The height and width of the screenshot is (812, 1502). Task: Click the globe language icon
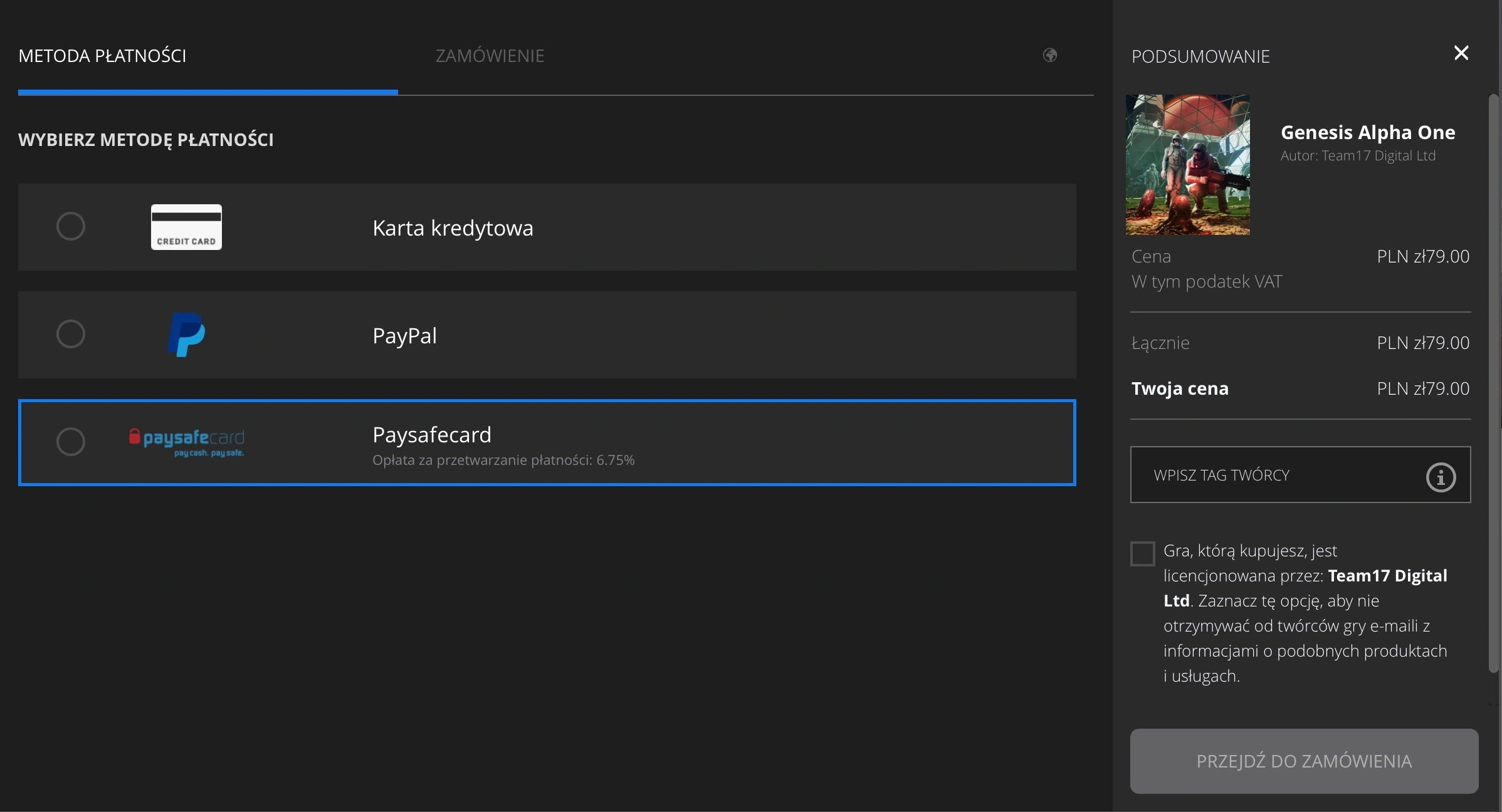click(x=1050, y=55)
